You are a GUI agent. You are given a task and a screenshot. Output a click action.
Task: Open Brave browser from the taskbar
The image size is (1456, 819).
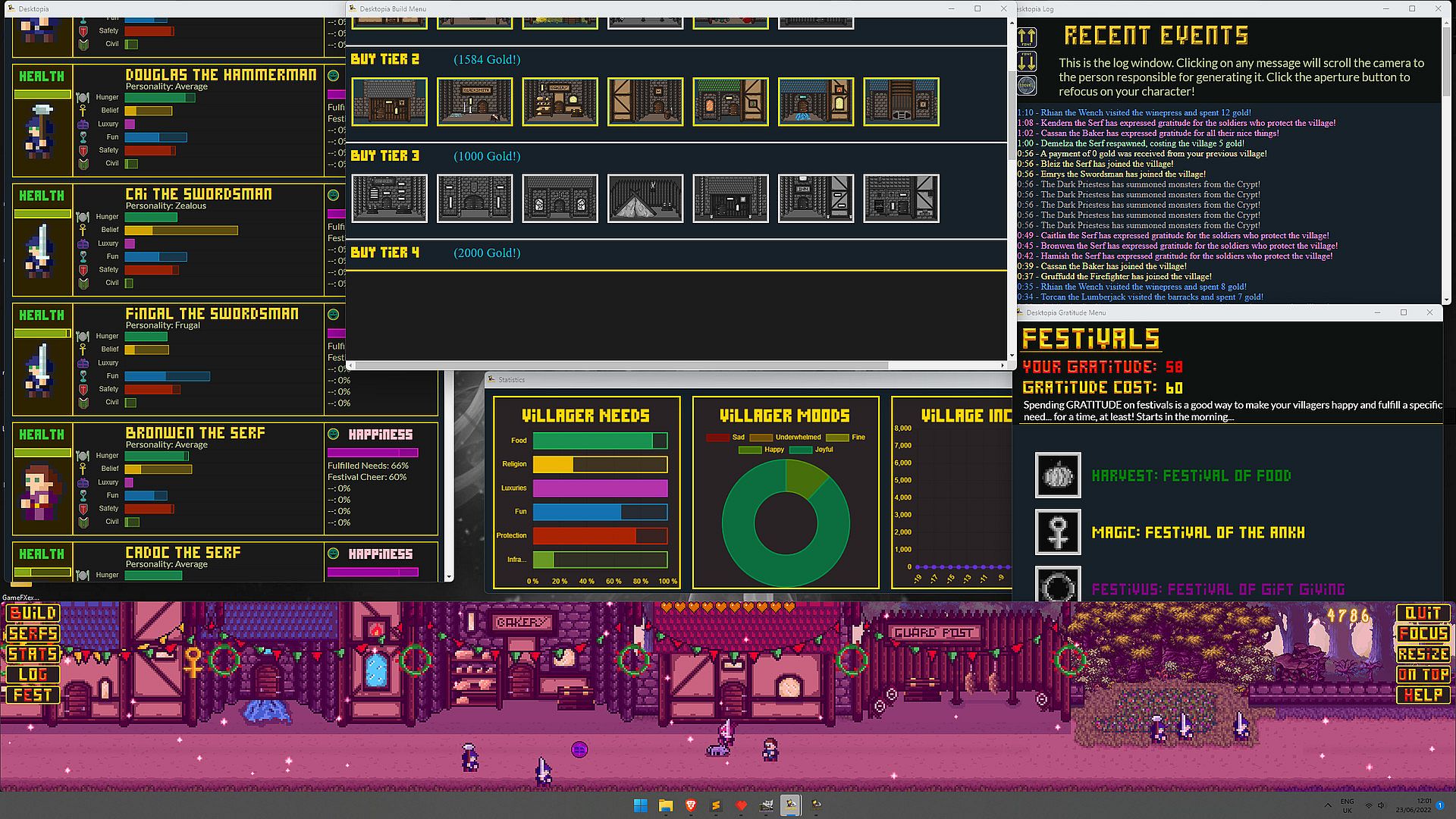pyautogui.click(x=691, y=805)
